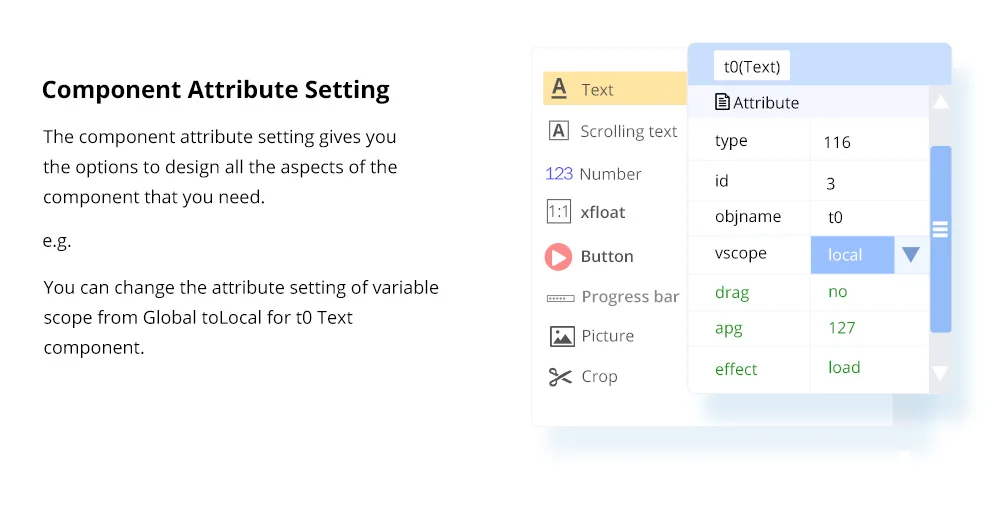Select the Progress bar component icon

tap(559, 298)
